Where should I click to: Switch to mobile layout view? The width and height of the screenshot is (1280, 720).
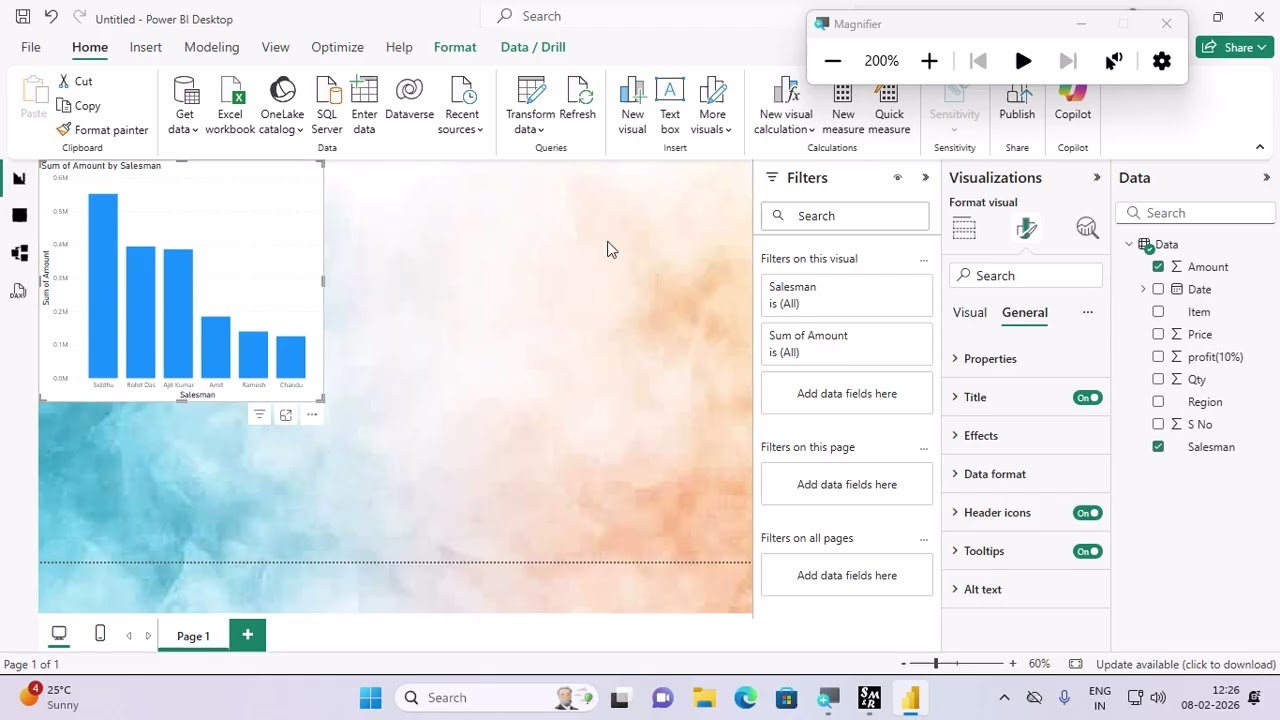pos(100,634)
